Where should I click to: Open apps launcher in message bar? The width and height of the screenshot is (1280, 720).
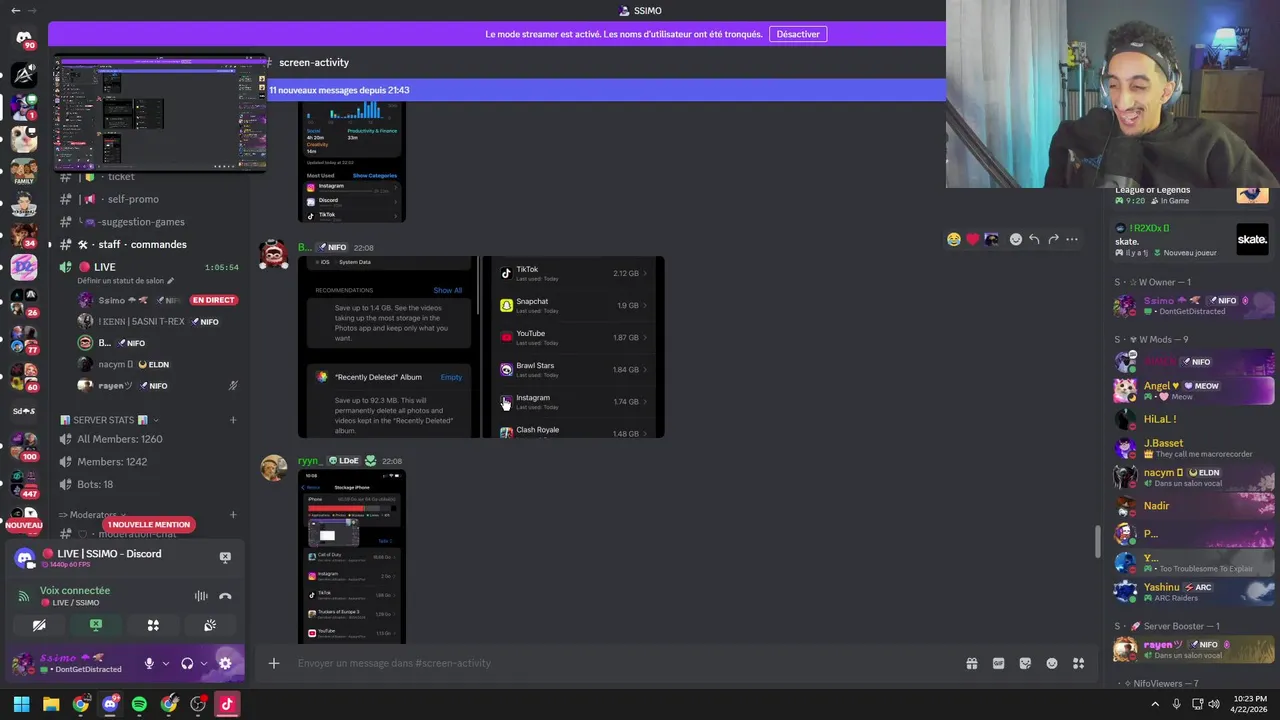pos(1079,663)
